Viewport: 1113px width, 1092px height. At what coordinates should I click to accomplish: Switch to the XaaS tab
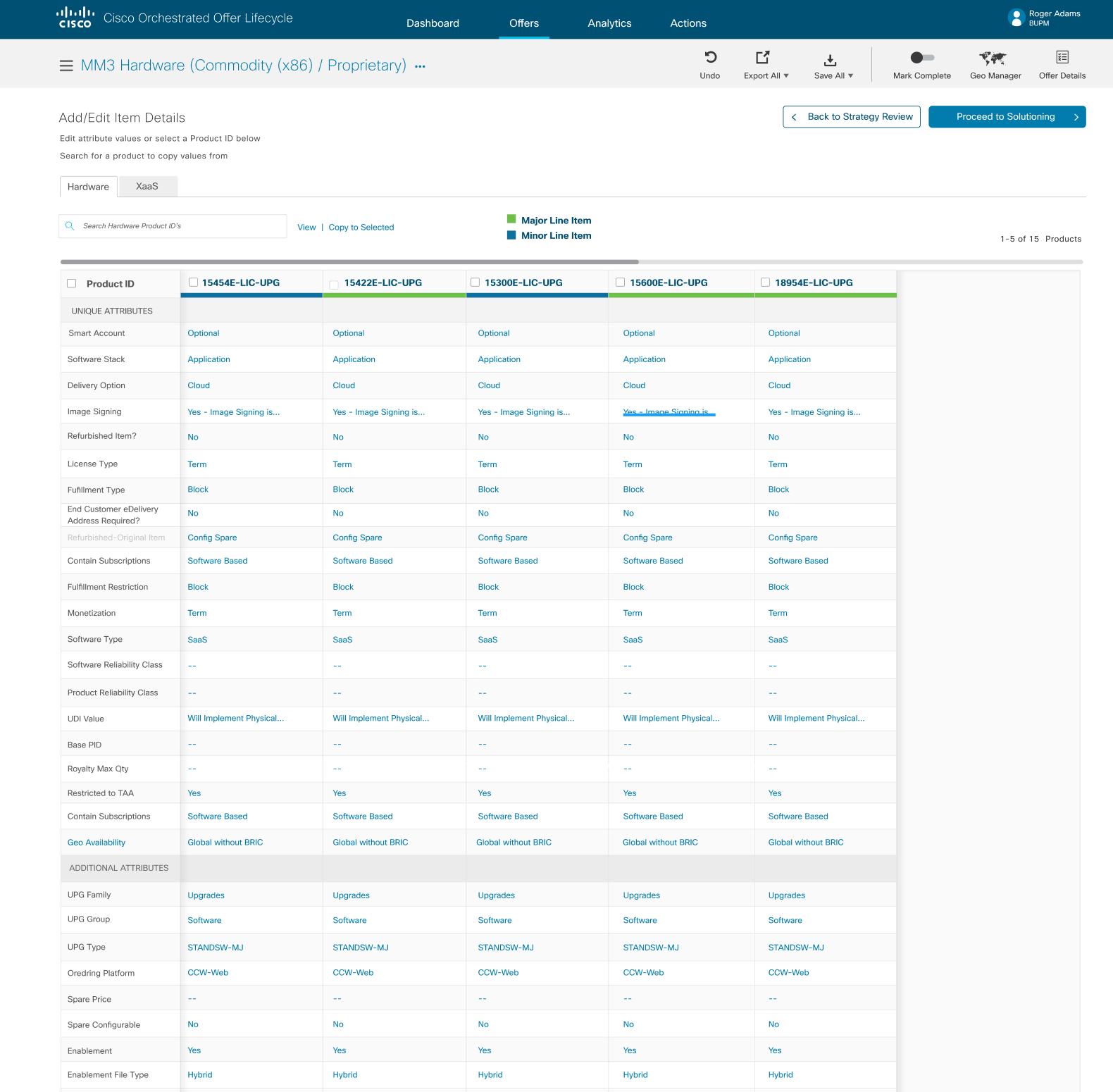(147, 187)
